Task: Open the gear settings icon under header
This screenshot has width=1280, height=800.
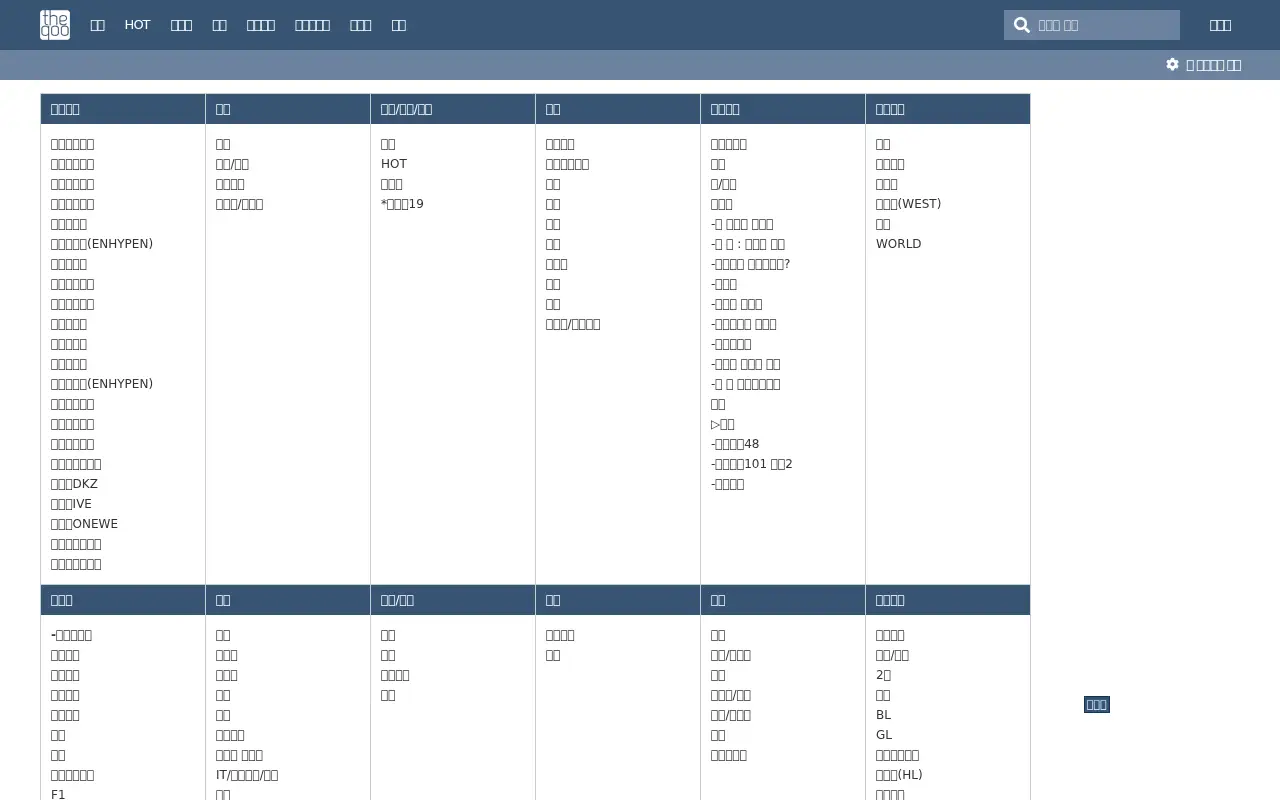Action: (1172, 64)
